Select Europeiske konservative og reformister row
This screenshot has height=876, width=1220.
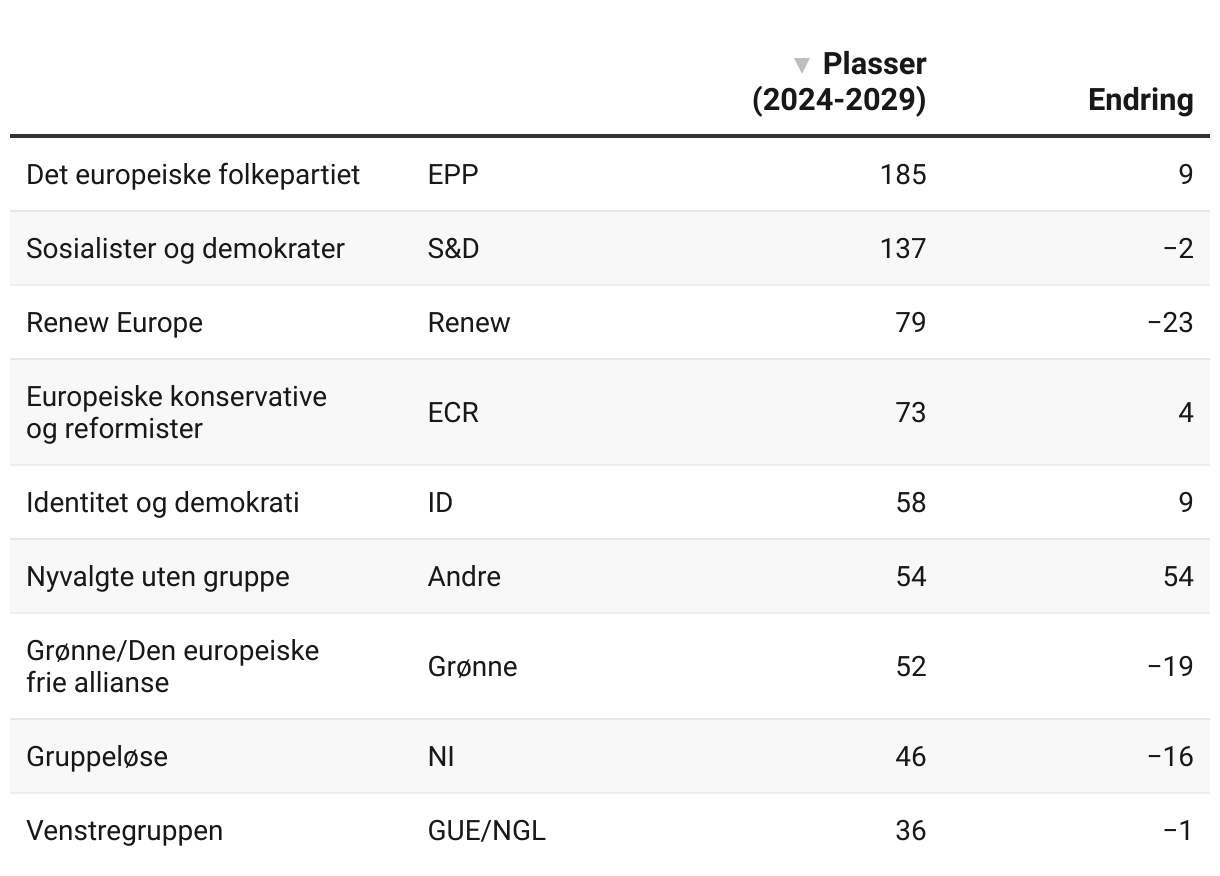[x=610, y=412]
